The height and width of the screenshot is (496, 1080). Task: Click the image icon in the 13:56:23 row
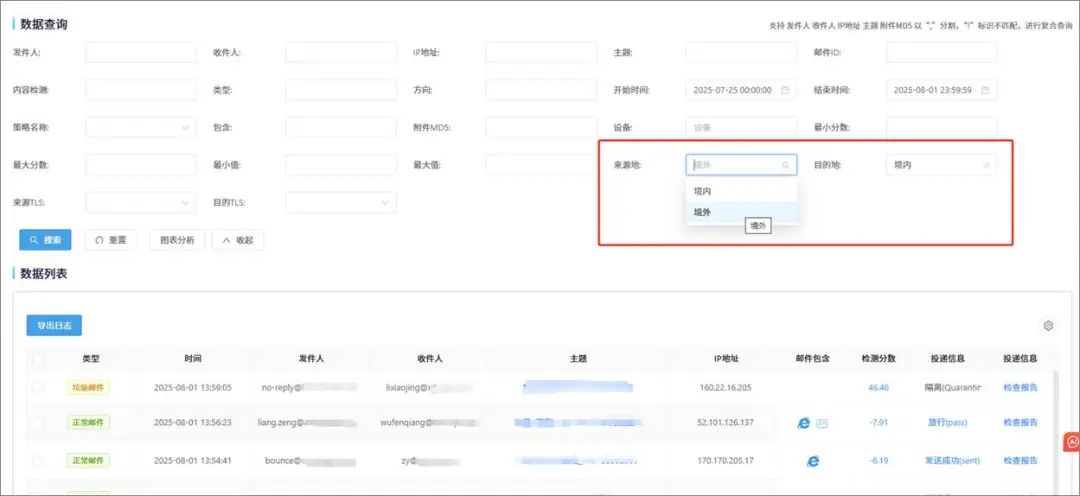822,423
